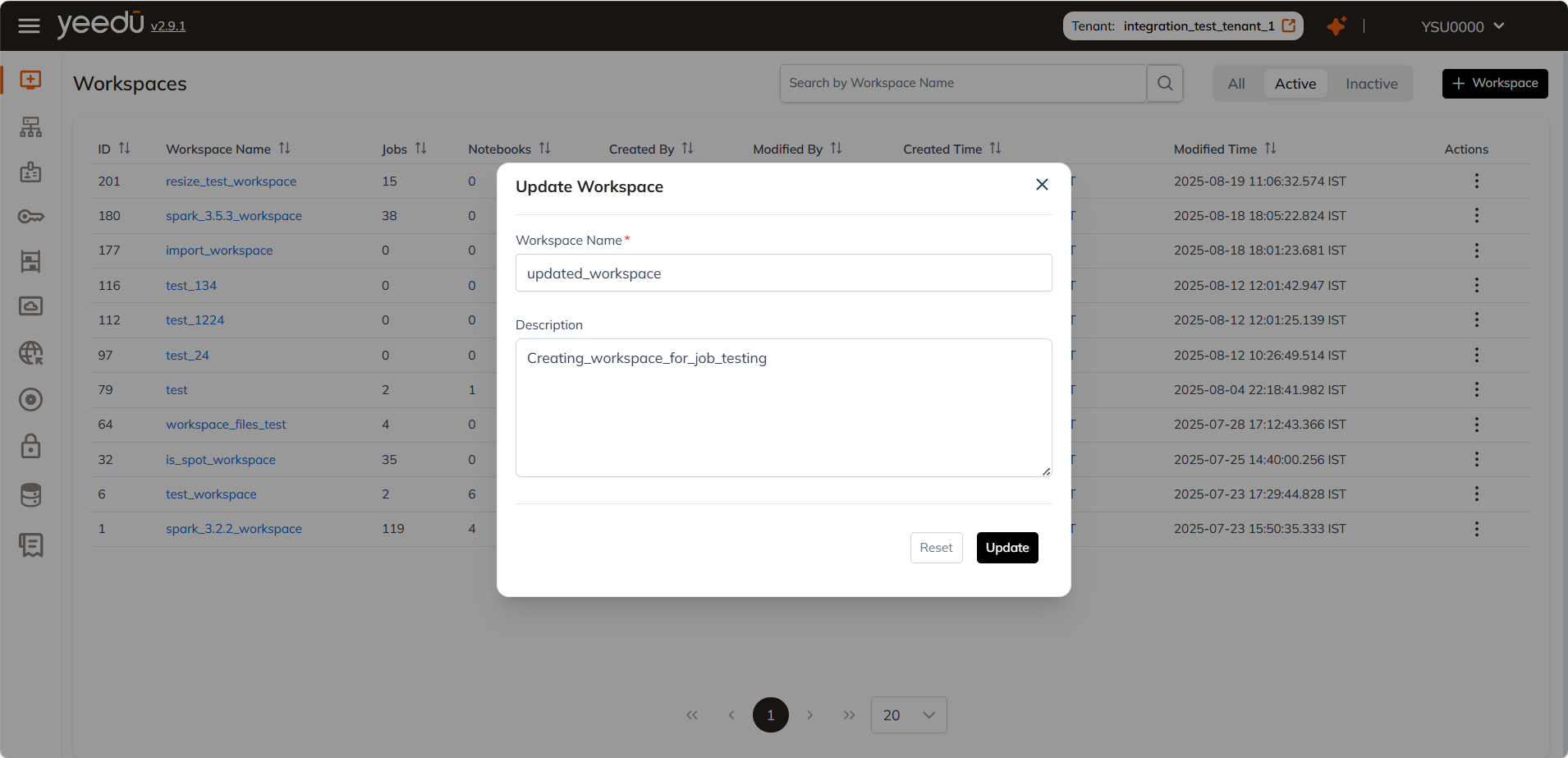Screen dimensions: 1568x758
Task: Click the key icon in sidebar
Action: coord(30,217)
